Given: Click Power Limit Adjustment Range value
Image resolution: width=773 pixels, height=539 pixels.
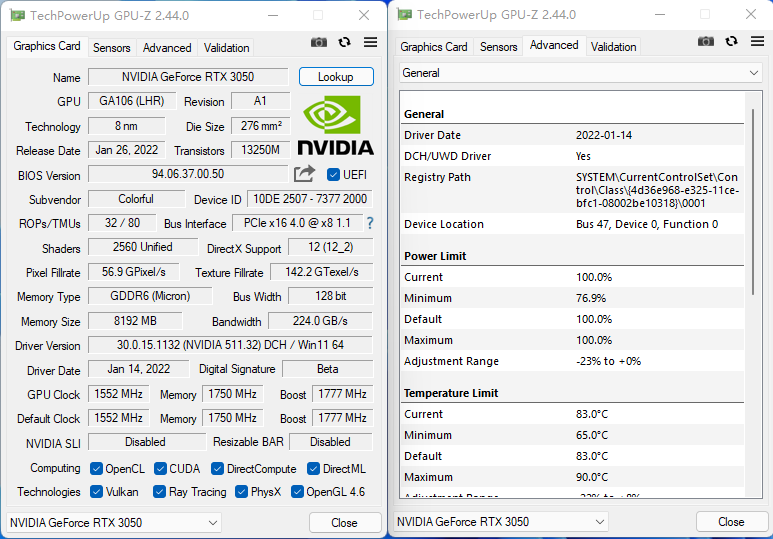Looking at the screenshot, I should click(x=608, y=361).
